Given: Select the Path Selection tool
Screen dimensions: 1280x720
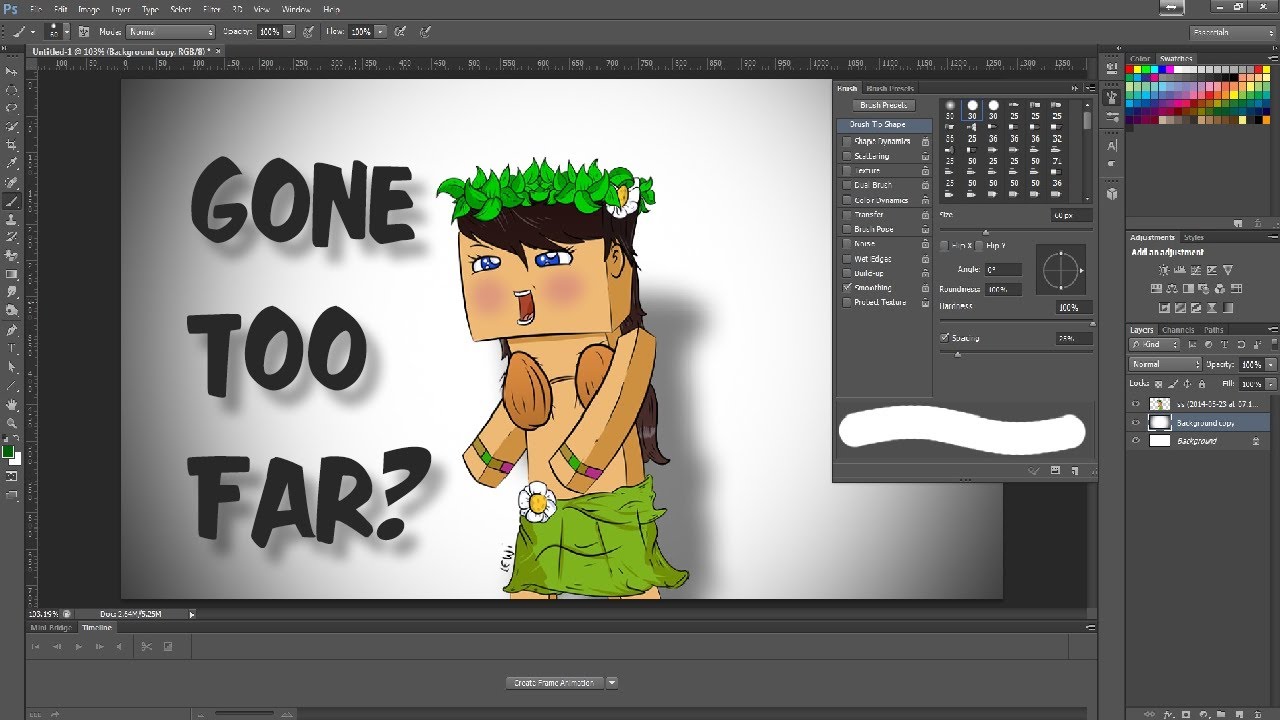Looking at the screenshot, I should click(12, 367).
